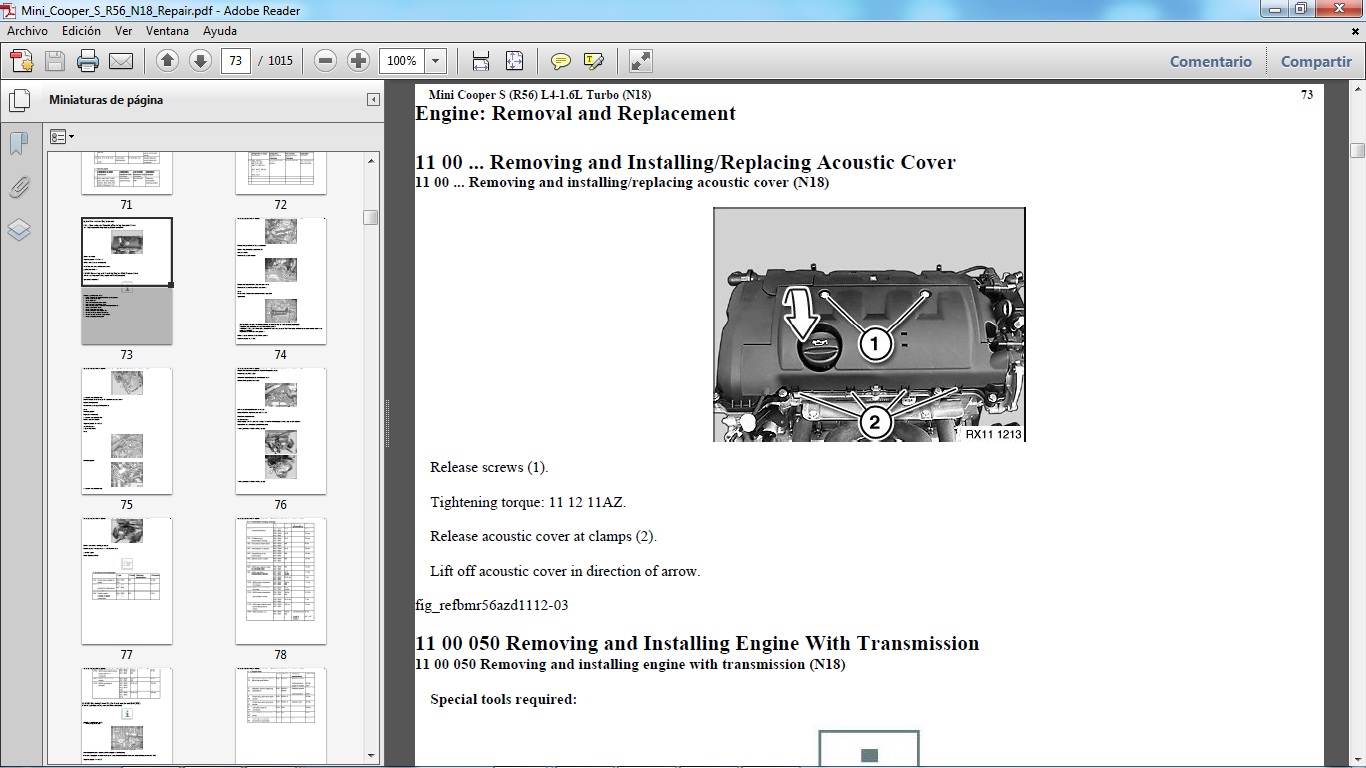Select page 74 thumbnail
This screenshot has height=768, width=1366.
[x=281, y=281]
